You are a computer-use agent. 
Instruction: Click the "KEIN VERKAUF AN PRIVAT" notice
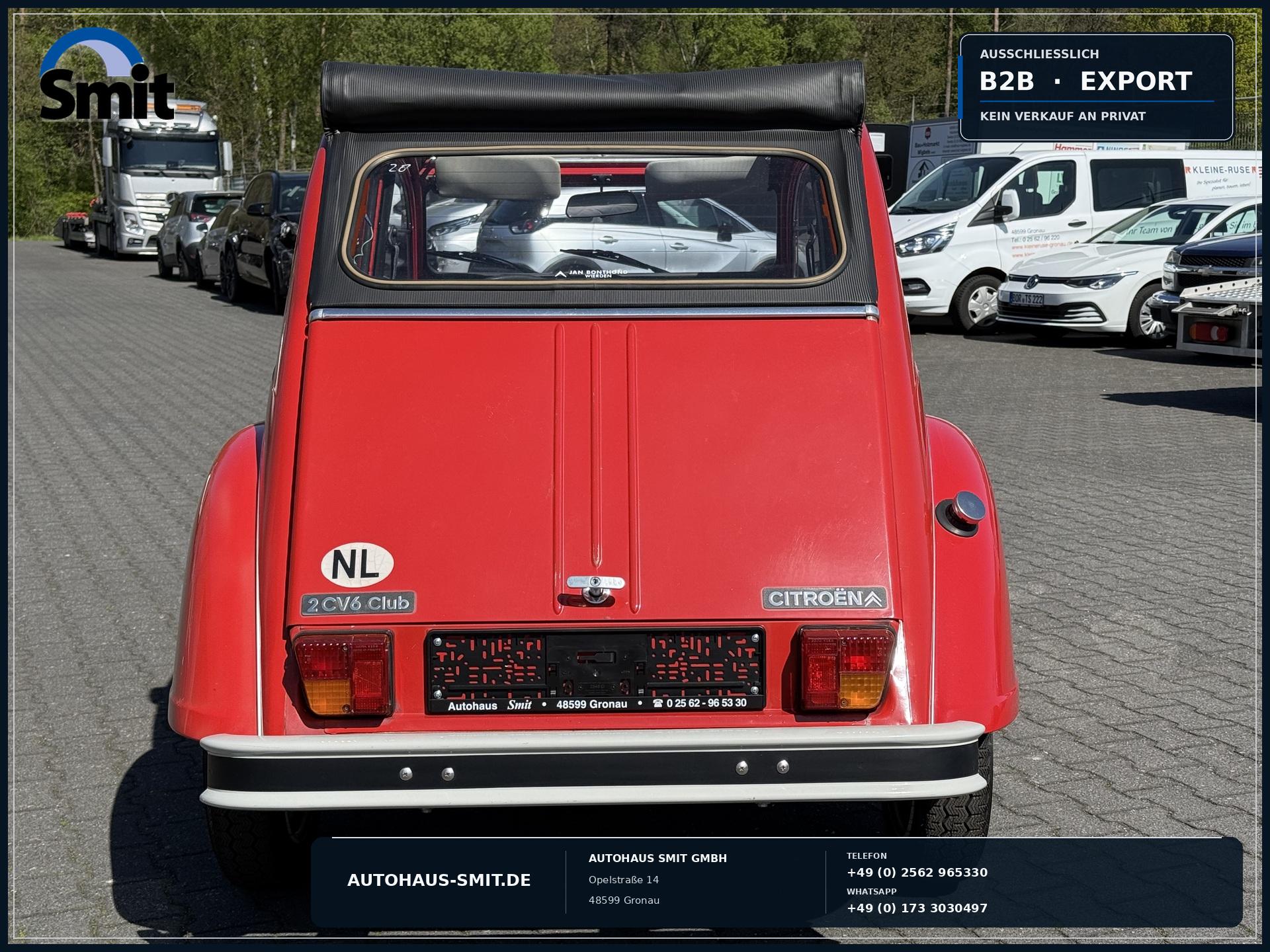pos(1062,116)
